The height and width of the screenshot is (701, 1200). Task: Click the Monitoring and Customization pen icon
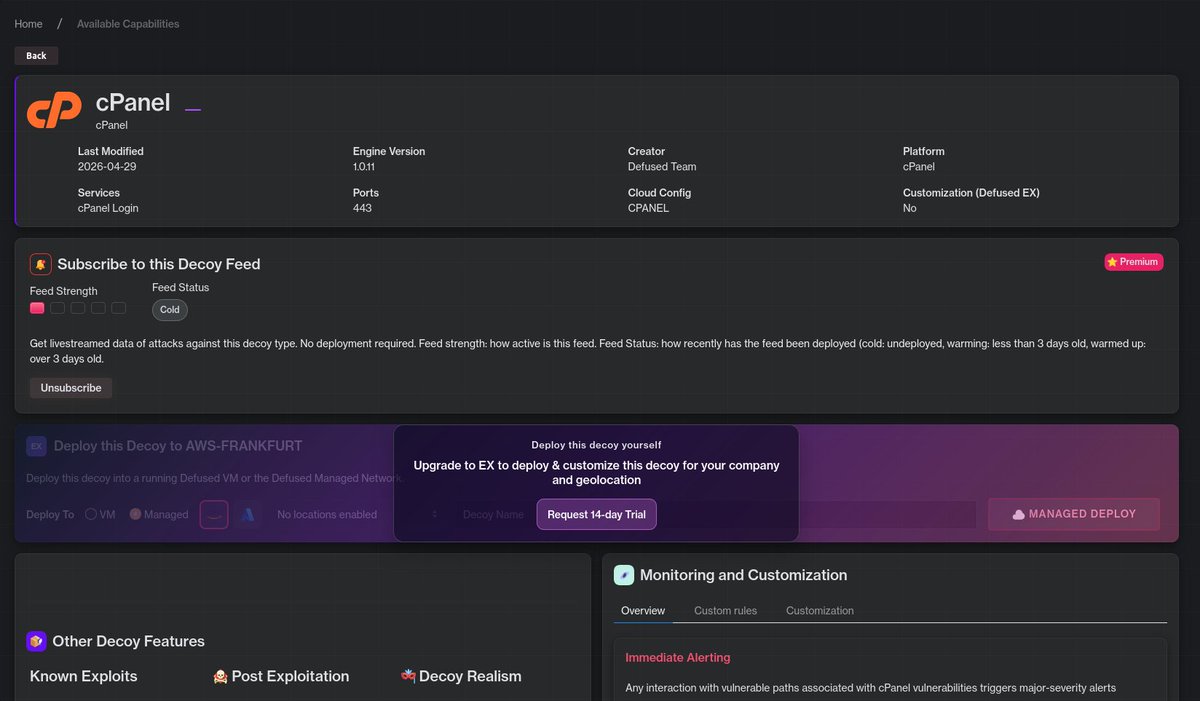(623, 575)
